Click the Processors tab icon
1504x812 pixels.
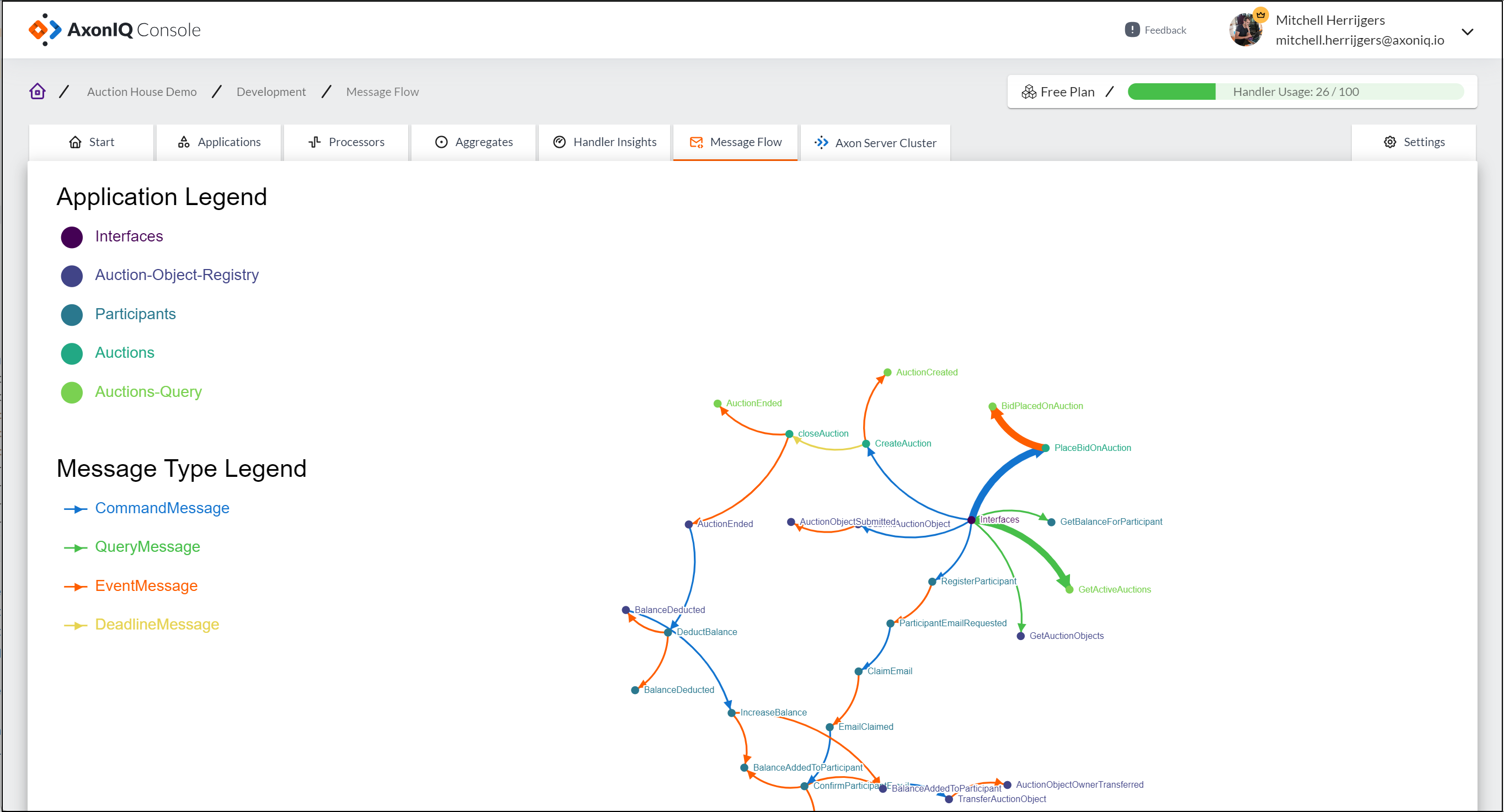click(315, 142)
